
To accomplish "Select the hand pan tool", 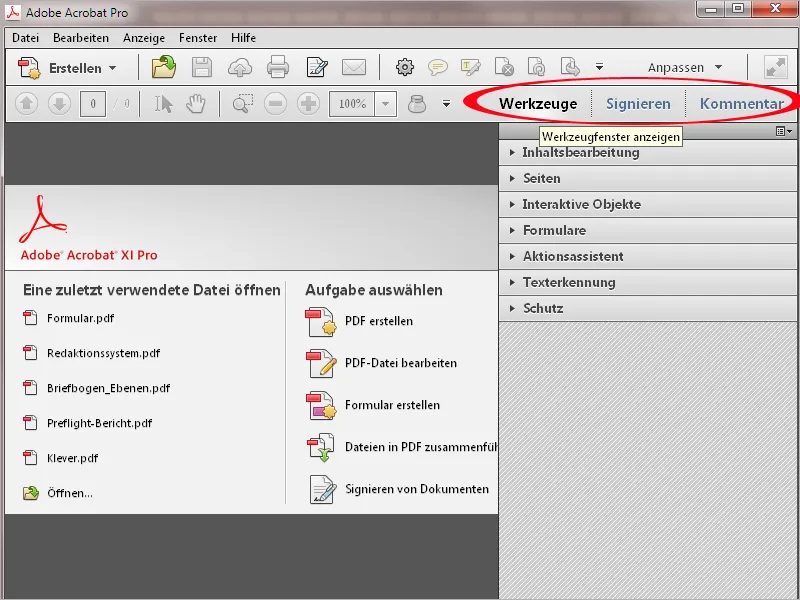I will point(195,104).
